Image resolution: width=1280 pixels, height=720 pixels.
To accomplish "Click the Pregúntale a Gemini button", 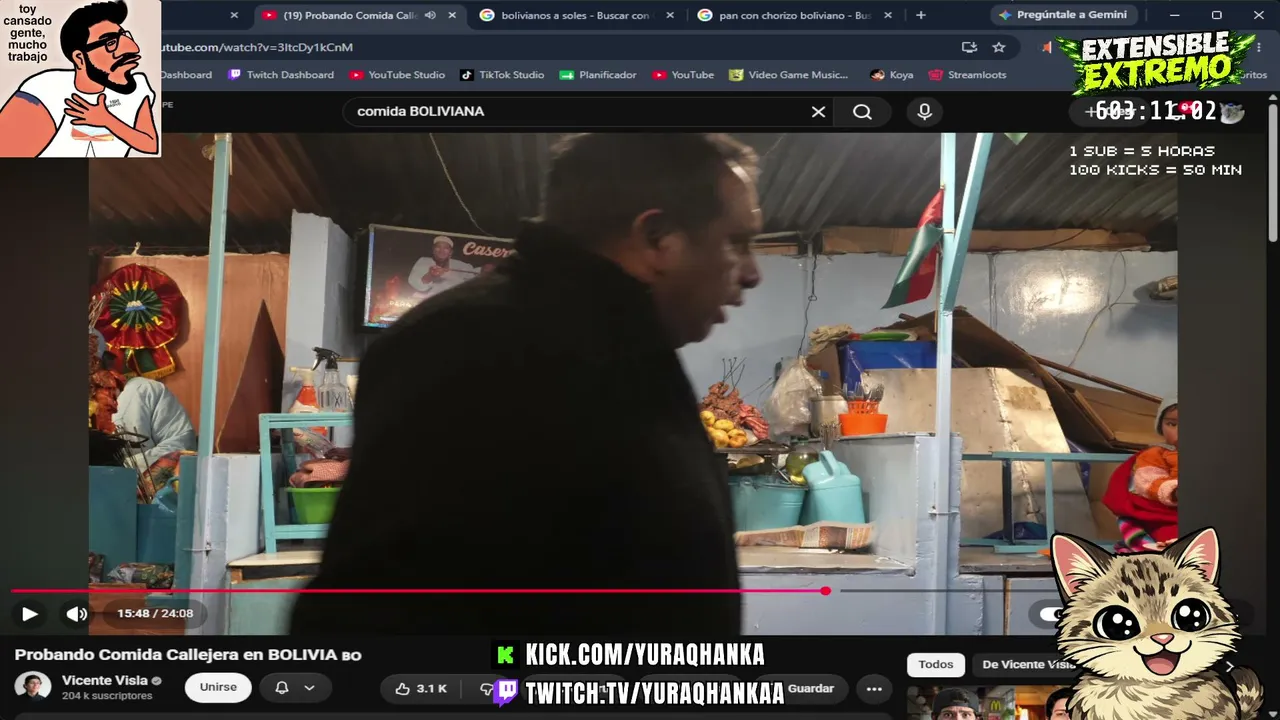I will [1062, 15].
